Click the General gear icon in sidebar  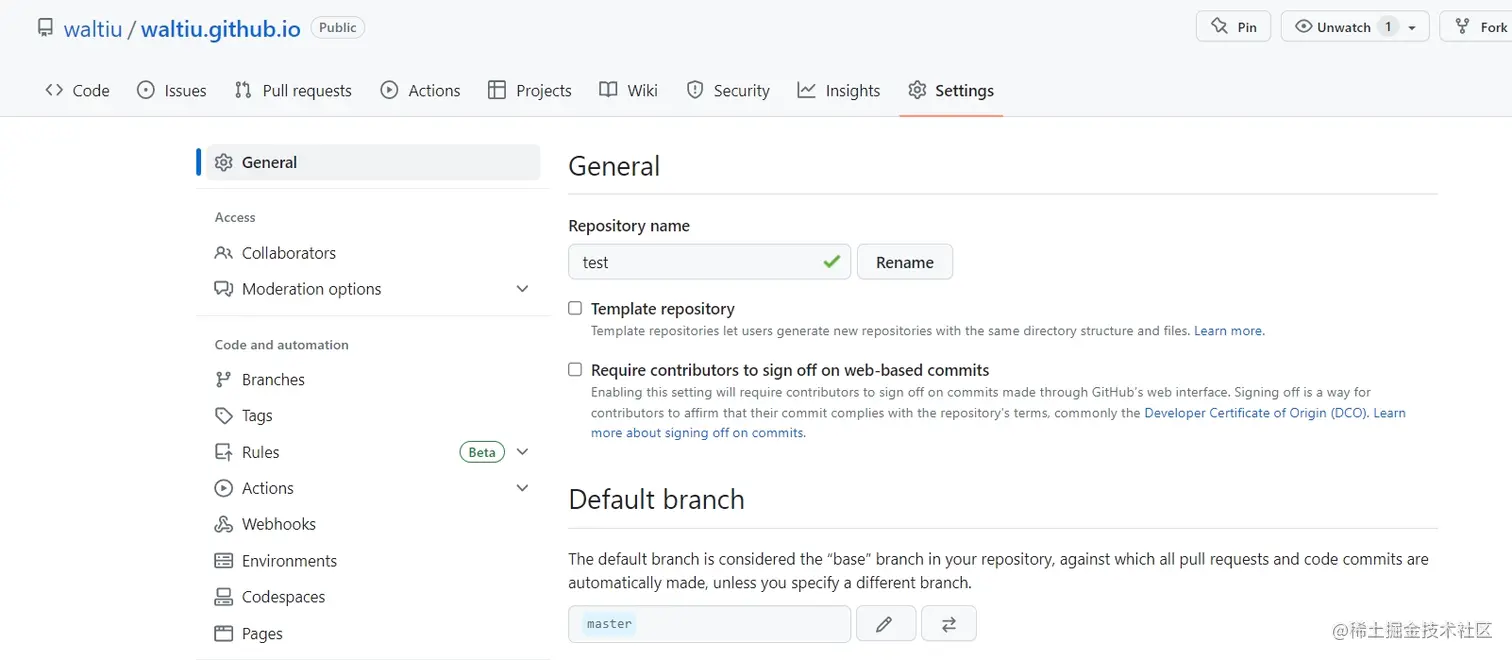224,162
